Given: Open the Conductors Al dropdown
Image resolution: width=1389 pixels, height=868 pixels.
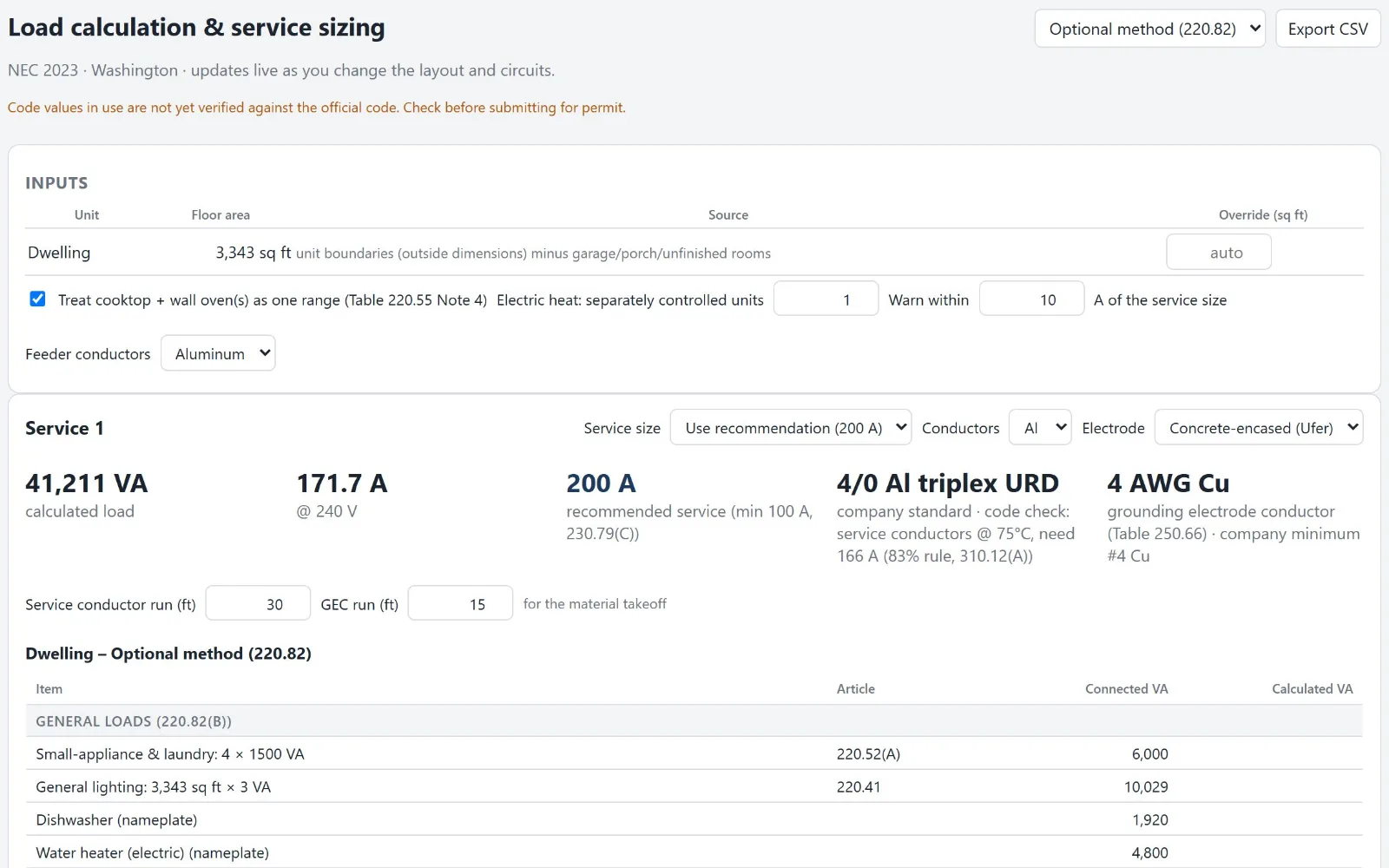Looking at the screenshot, I should click(1040, 428).
